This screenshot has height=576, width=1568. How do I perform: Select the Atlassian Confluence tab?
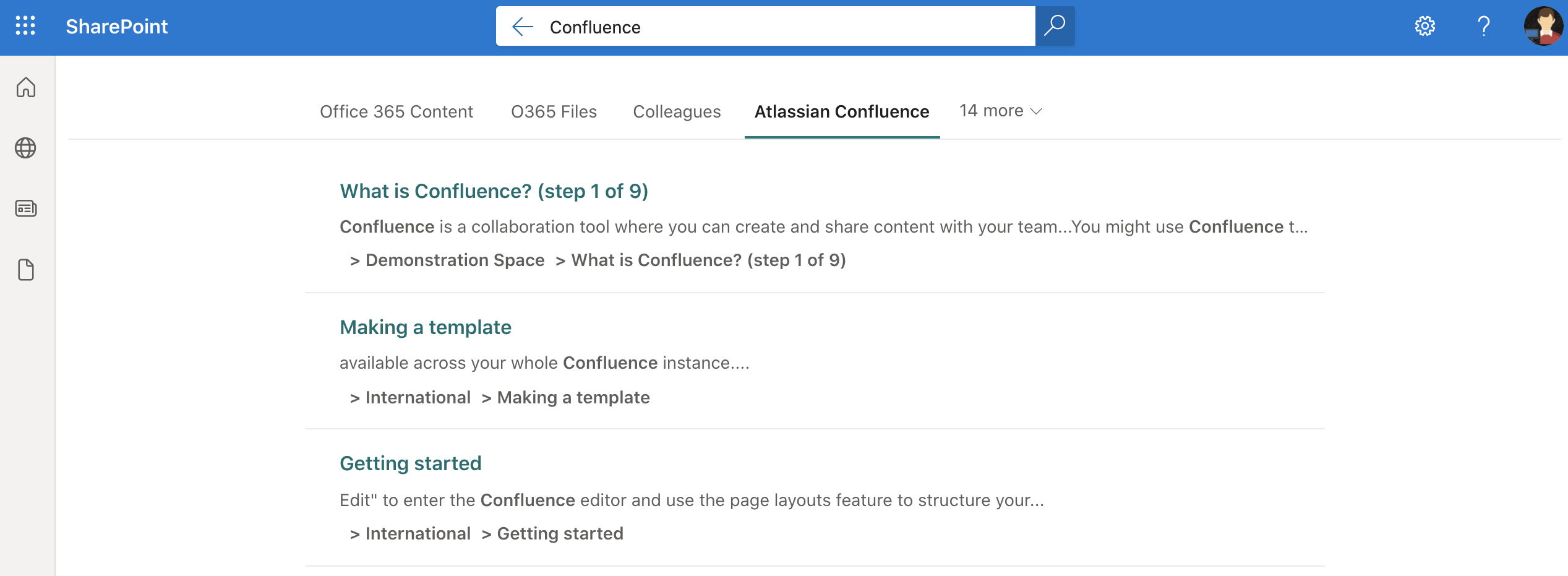[842, 111]
